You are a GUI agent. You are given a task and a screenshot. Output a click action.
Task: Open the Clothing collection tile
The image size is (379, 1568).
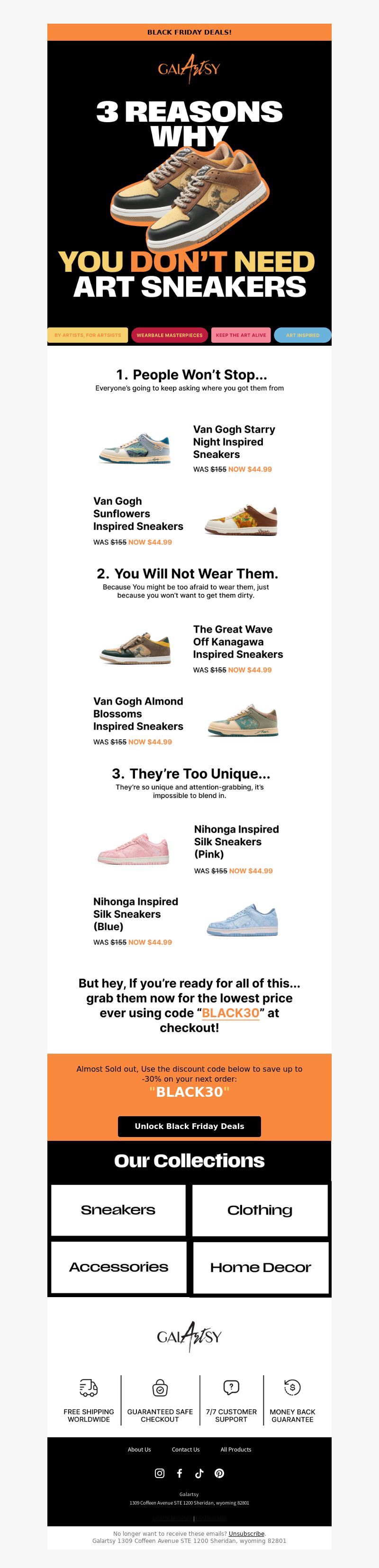pos(260,1210)
